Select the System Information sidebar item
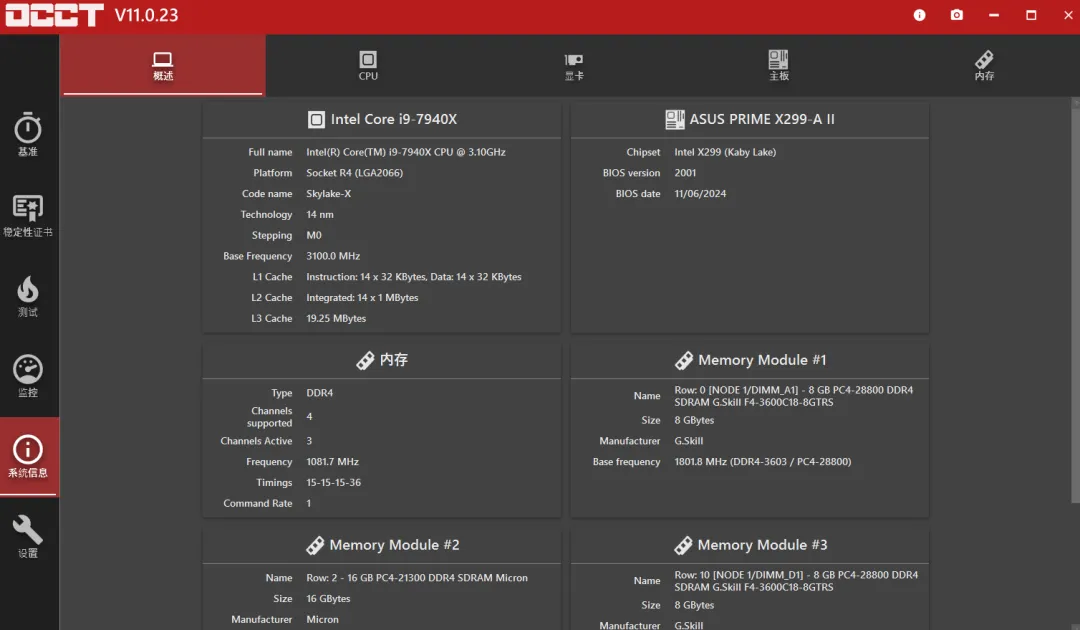The width and height of the screenshot is (1080, 630). pos(28,456)
